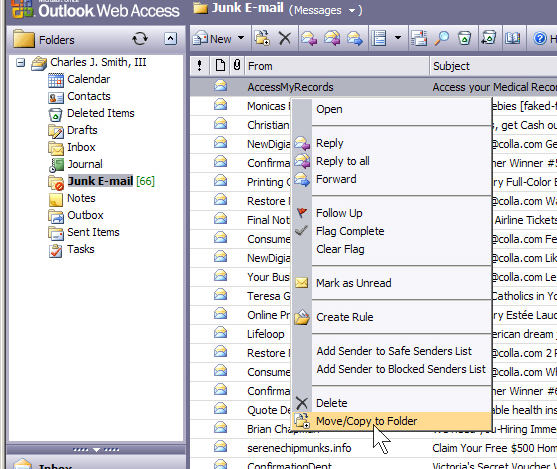Click Move/Copy toolbar icon

[262, 38]
